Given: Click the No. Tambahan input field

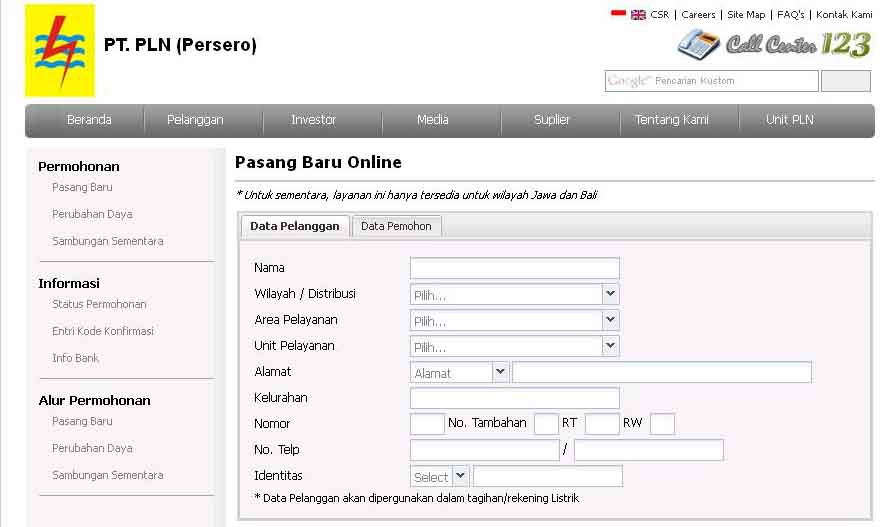Looking at the screenshot, I should [x=546, y=424].
